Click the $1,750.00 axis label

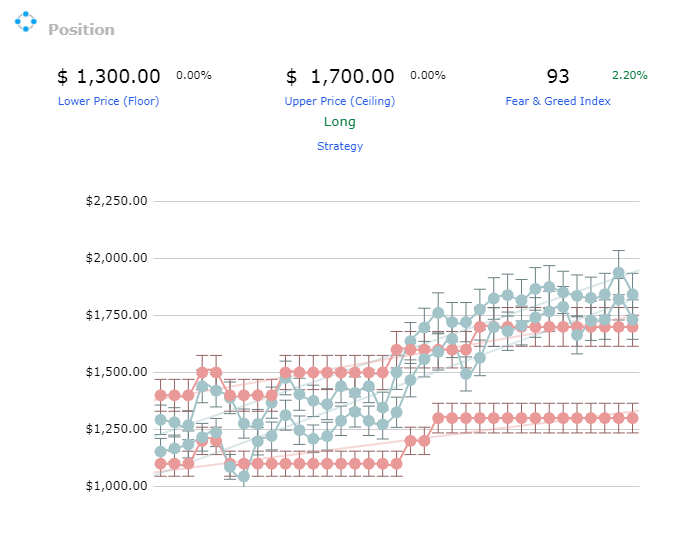pos(116,315)
